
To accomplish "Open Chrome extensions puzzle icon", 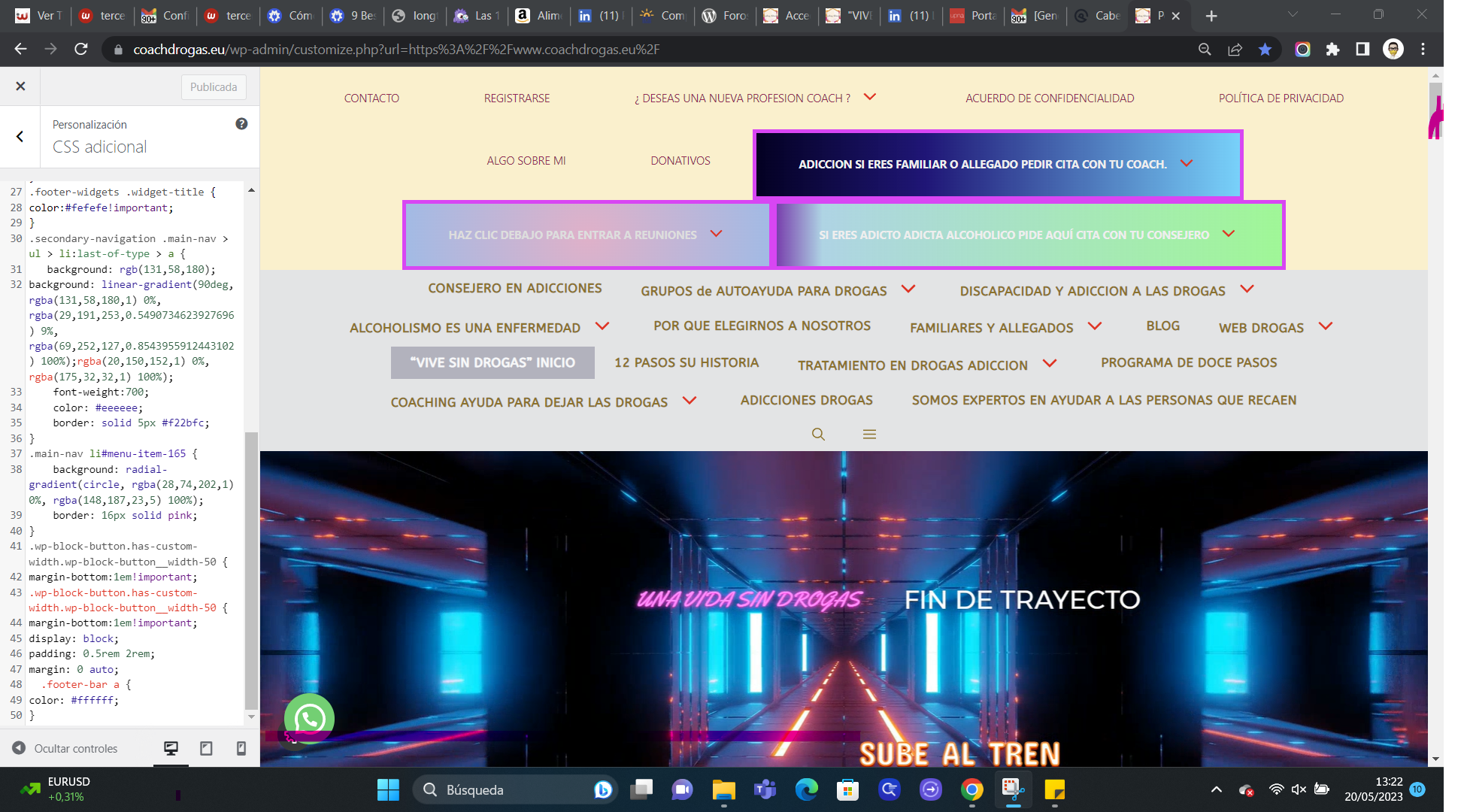I will tap(1332, 49).
